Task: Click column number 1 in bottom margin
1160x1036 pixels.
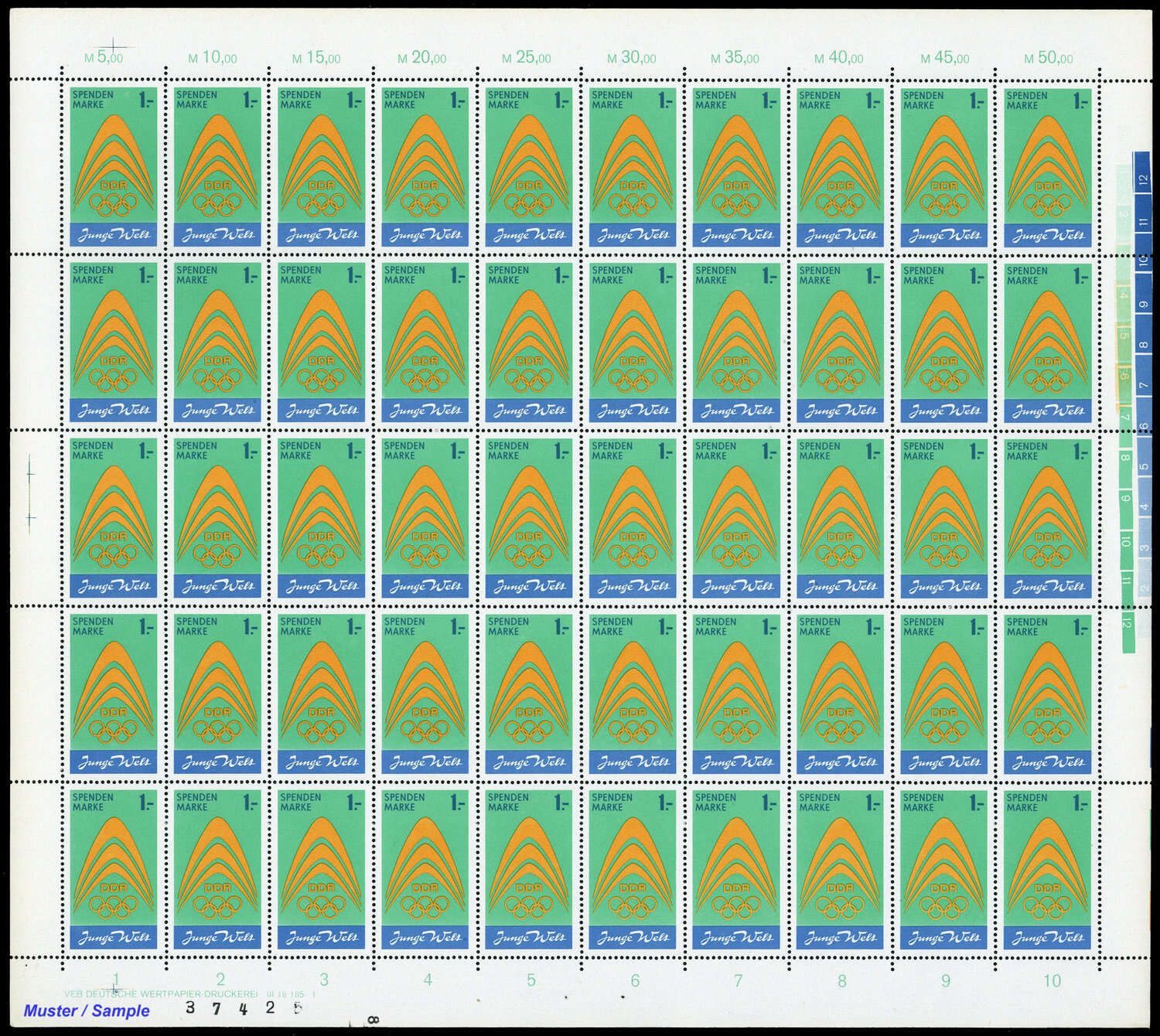Action: (x=116, y=980)
